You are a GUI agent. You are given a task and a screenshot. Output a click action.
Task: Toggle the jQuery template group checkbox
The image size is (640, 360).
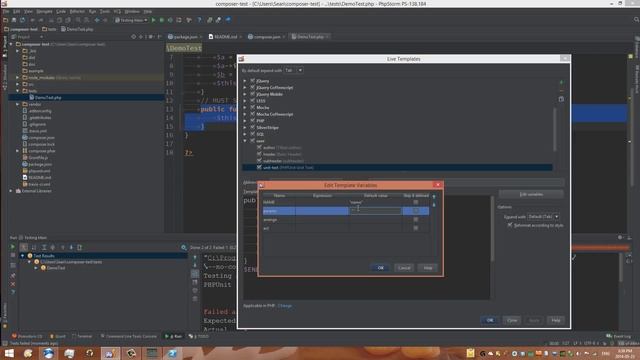(x=253, y=81)
